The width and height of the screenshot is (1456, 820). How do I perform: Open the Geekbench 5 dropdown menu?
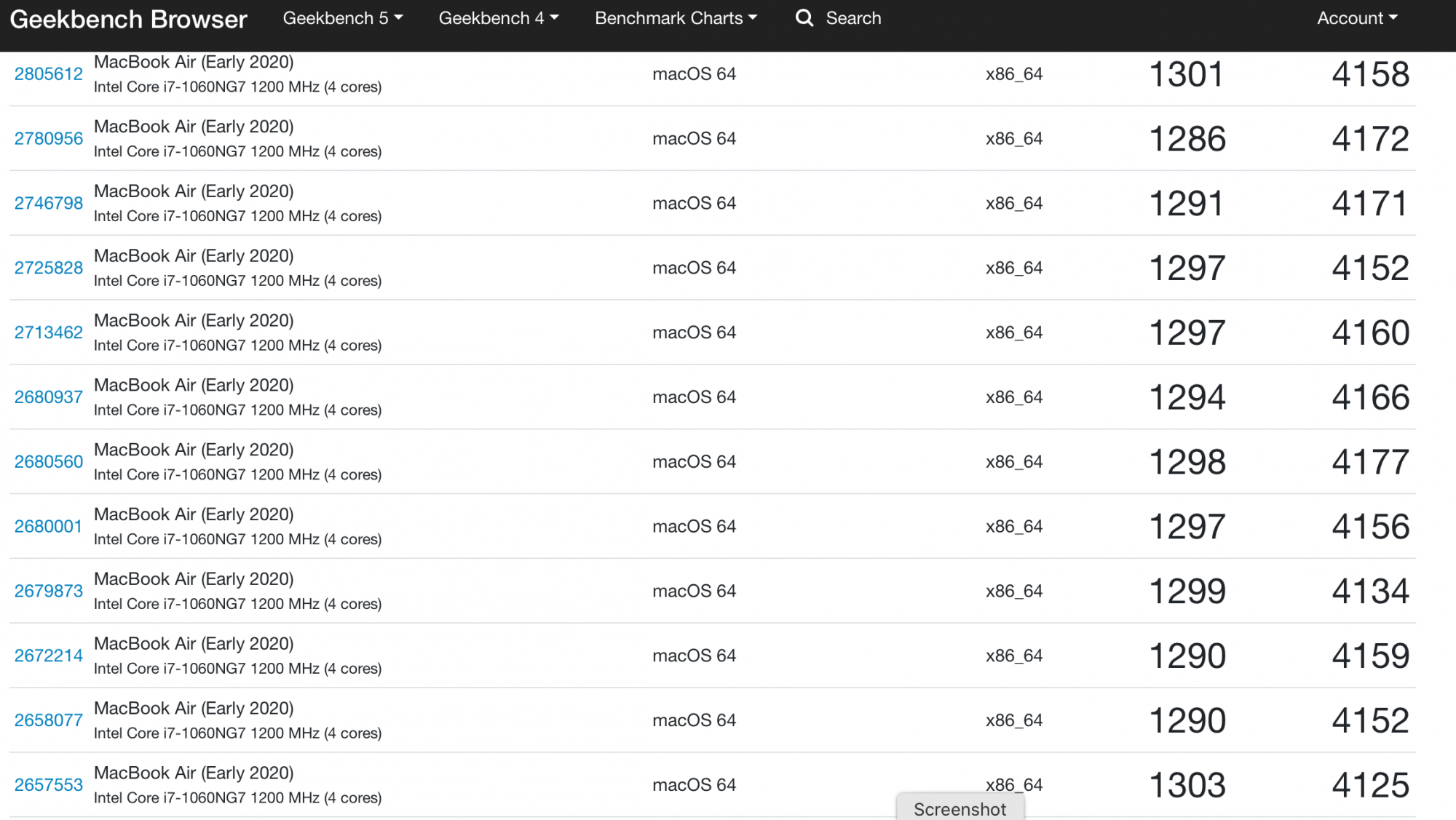pos(342,18)
